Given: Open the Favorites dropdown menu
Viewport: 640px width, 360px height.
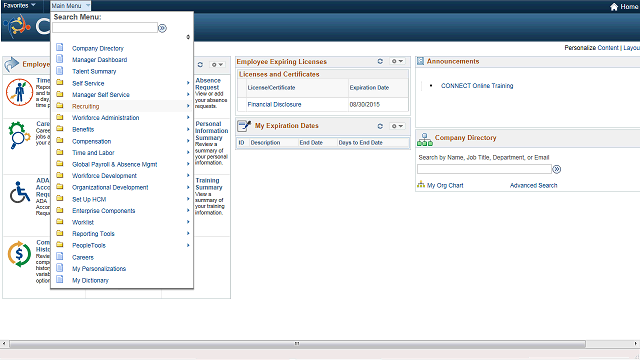Looking at the screenshot, I should [x=19, y=6].
